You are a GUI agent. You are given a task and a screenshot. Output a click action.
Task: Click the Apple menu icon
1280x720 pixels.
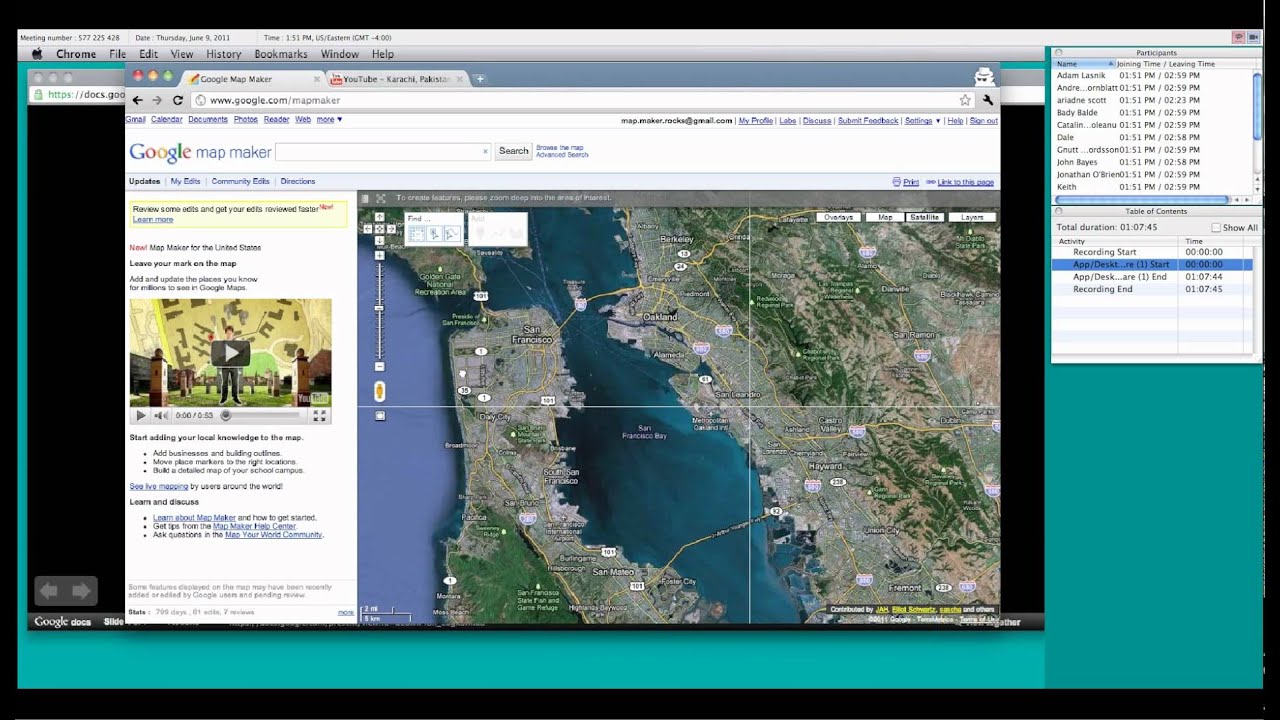click(x=37, y=54)
